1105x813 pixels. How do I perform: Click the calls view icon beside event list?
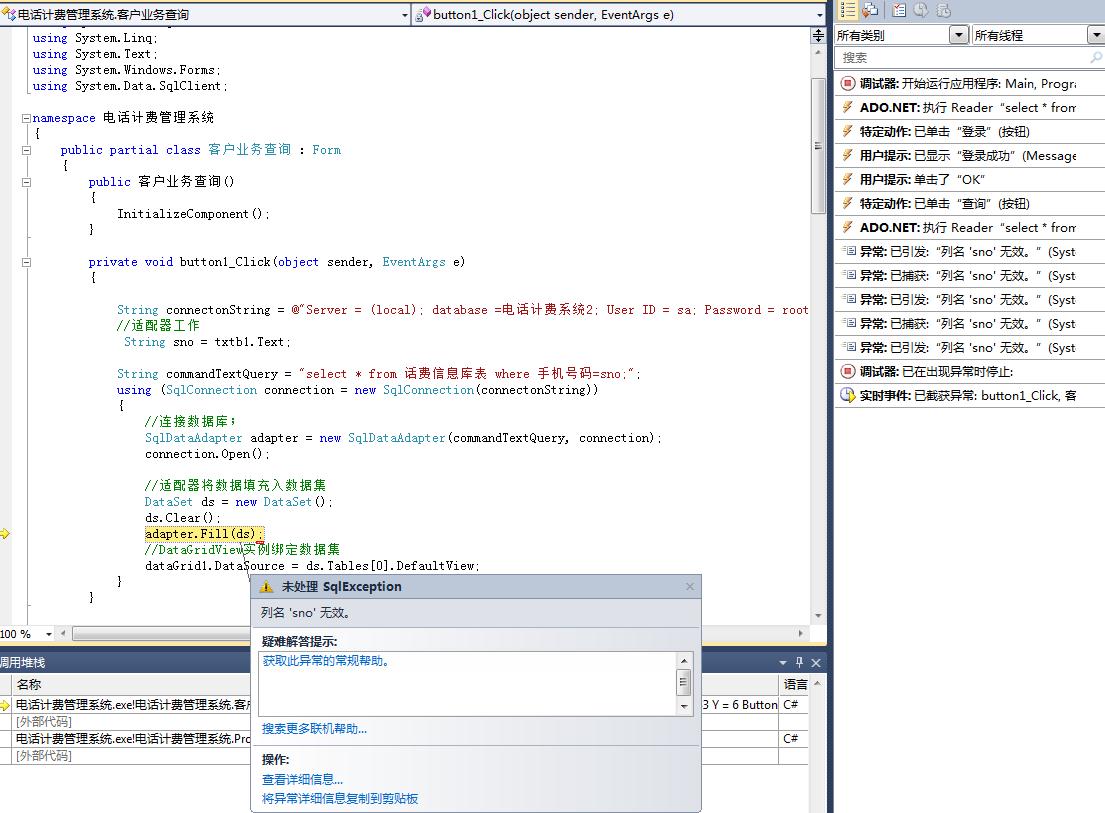pos(870,10)
